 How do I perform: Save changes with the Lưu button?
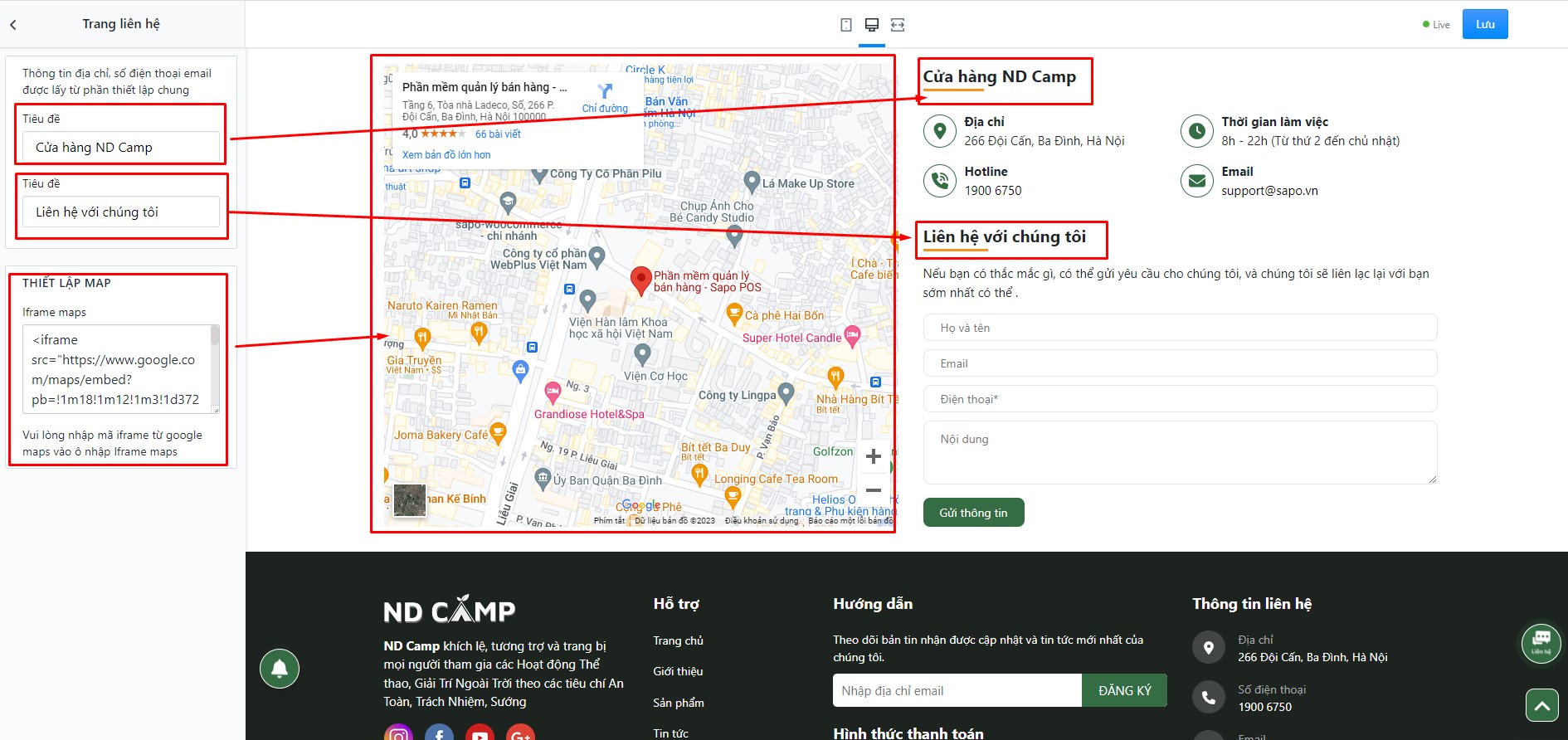(x=1485, y=24)
